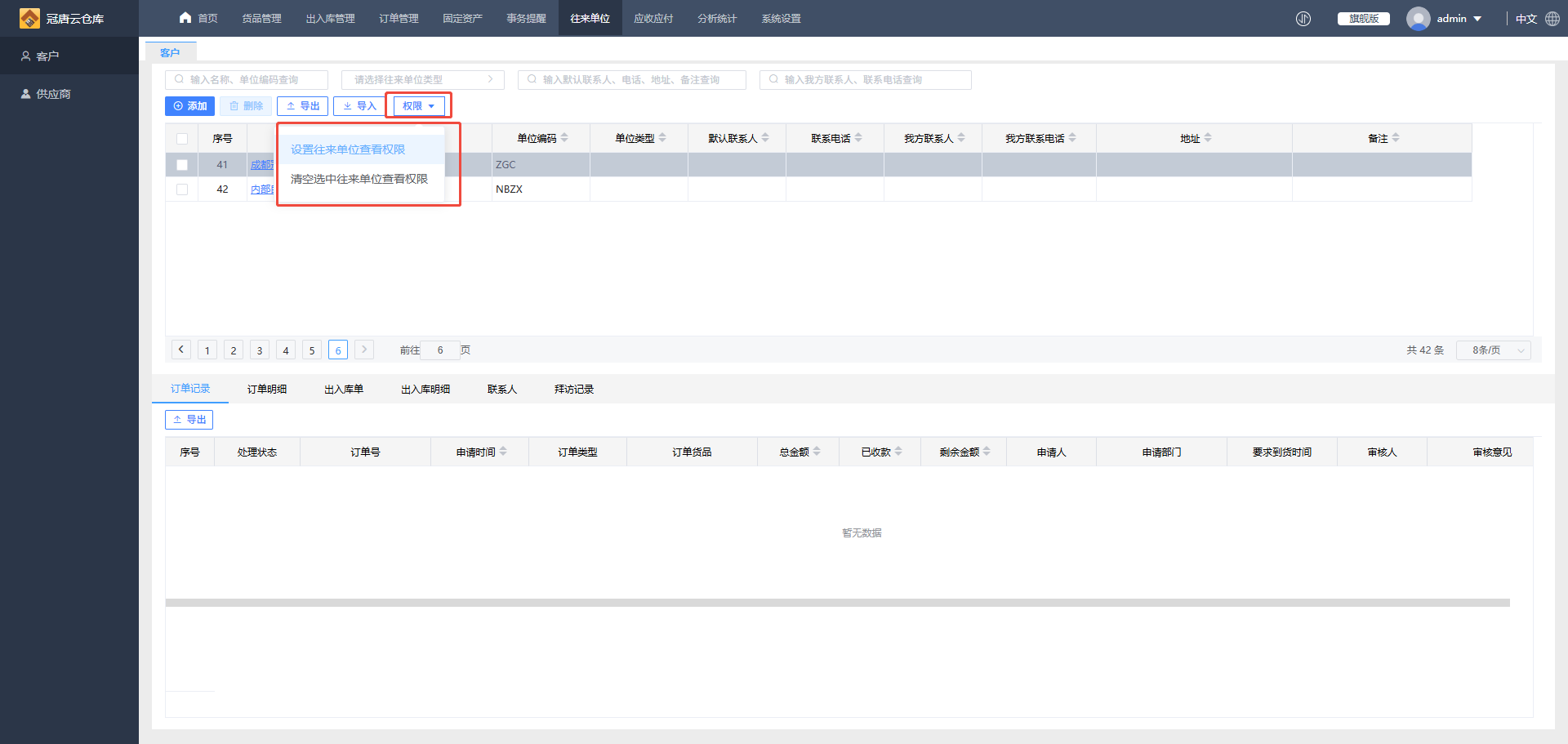Sort by 申请时间 column sort icon

point(503,451)
